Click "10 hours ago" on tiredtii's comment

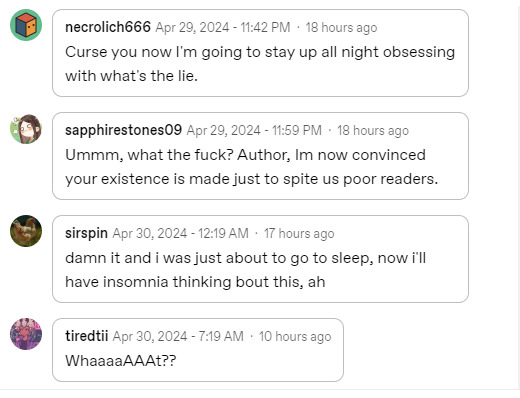point(295,336)
